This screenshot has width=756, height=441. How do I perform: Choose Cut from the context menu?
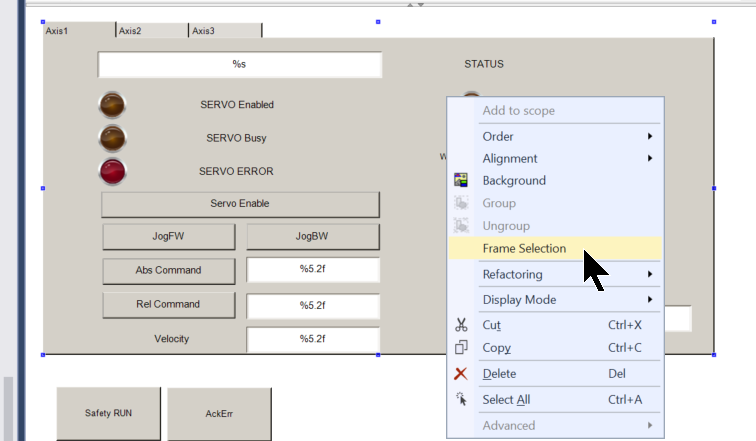tap(555, 325)
